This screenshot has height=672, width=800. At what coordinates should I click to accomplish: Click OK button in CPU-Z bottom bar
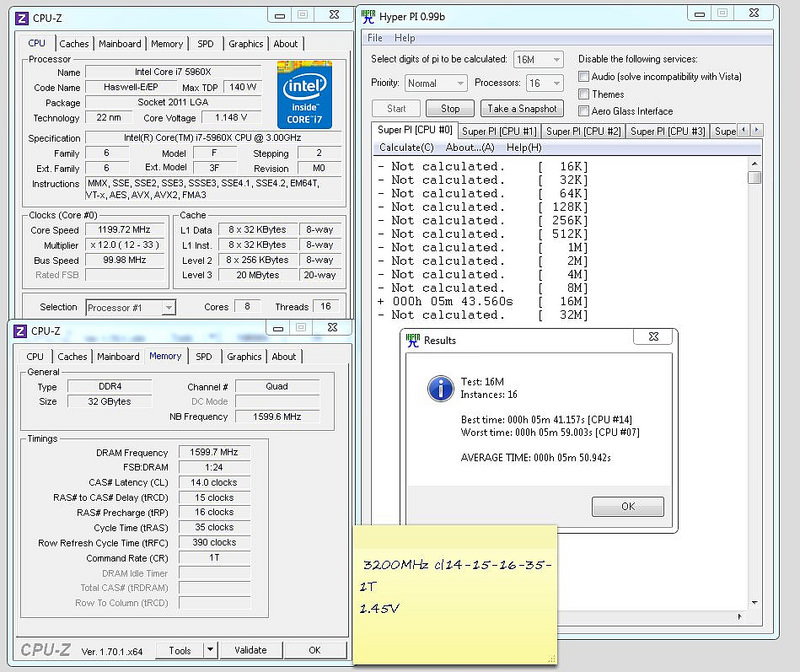(315, 650)
